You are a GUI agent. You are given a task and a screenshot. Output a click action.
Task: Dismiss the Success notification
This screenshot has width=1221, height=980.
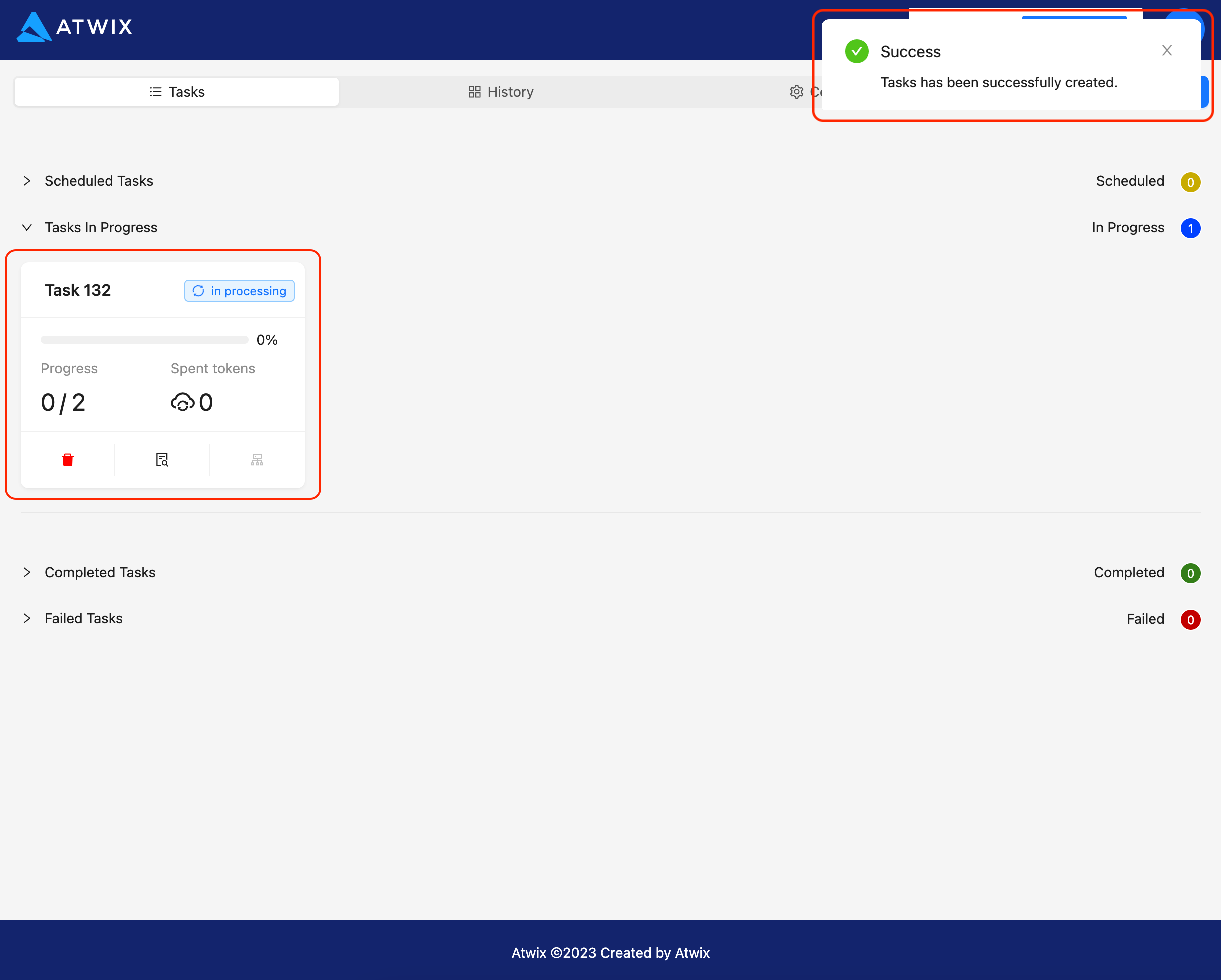click(1167, 50)
